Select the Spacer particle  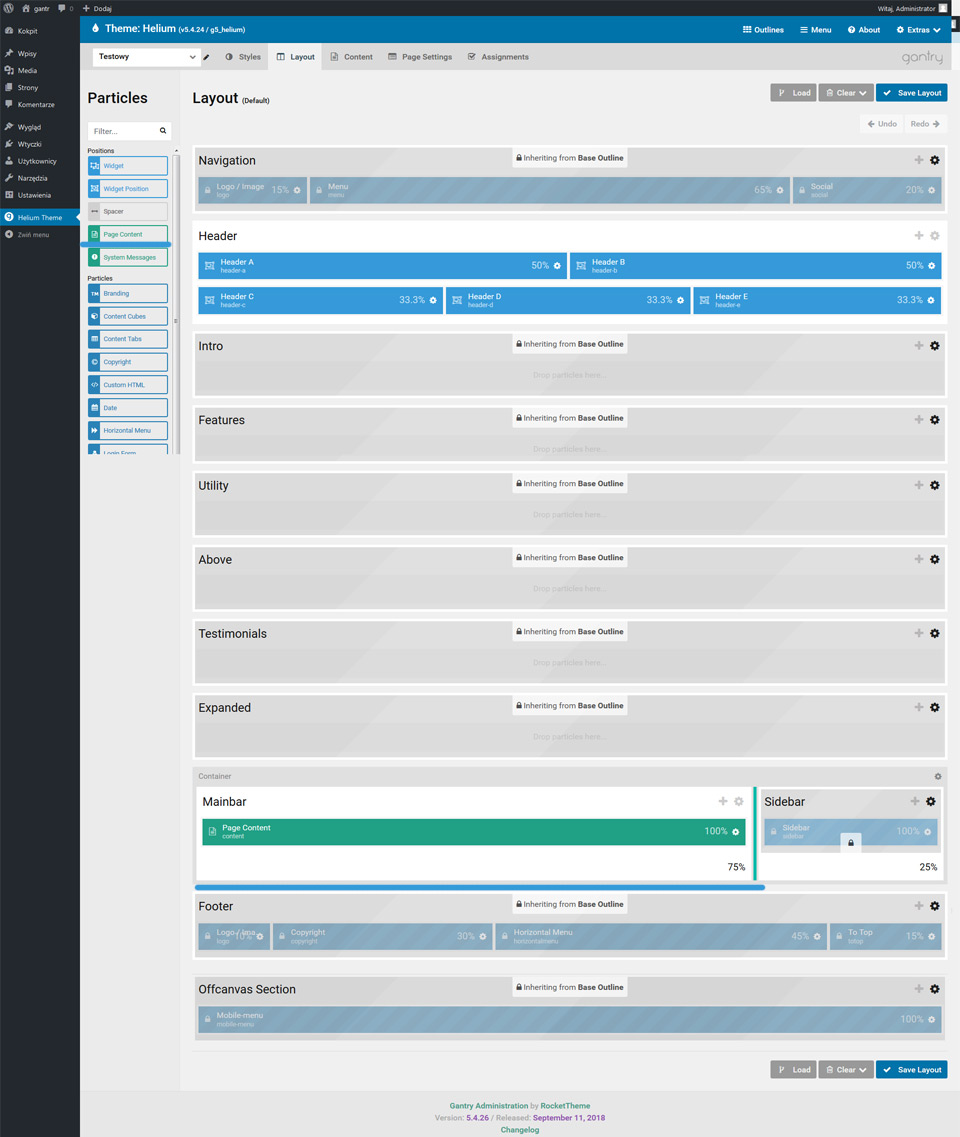(x=128, y=211)
